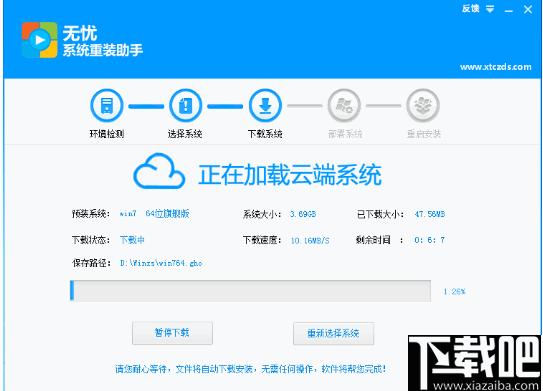Click the 无忧 app logo icon
This screenshot has height=391, width=543.
click(x=39, y=40)
